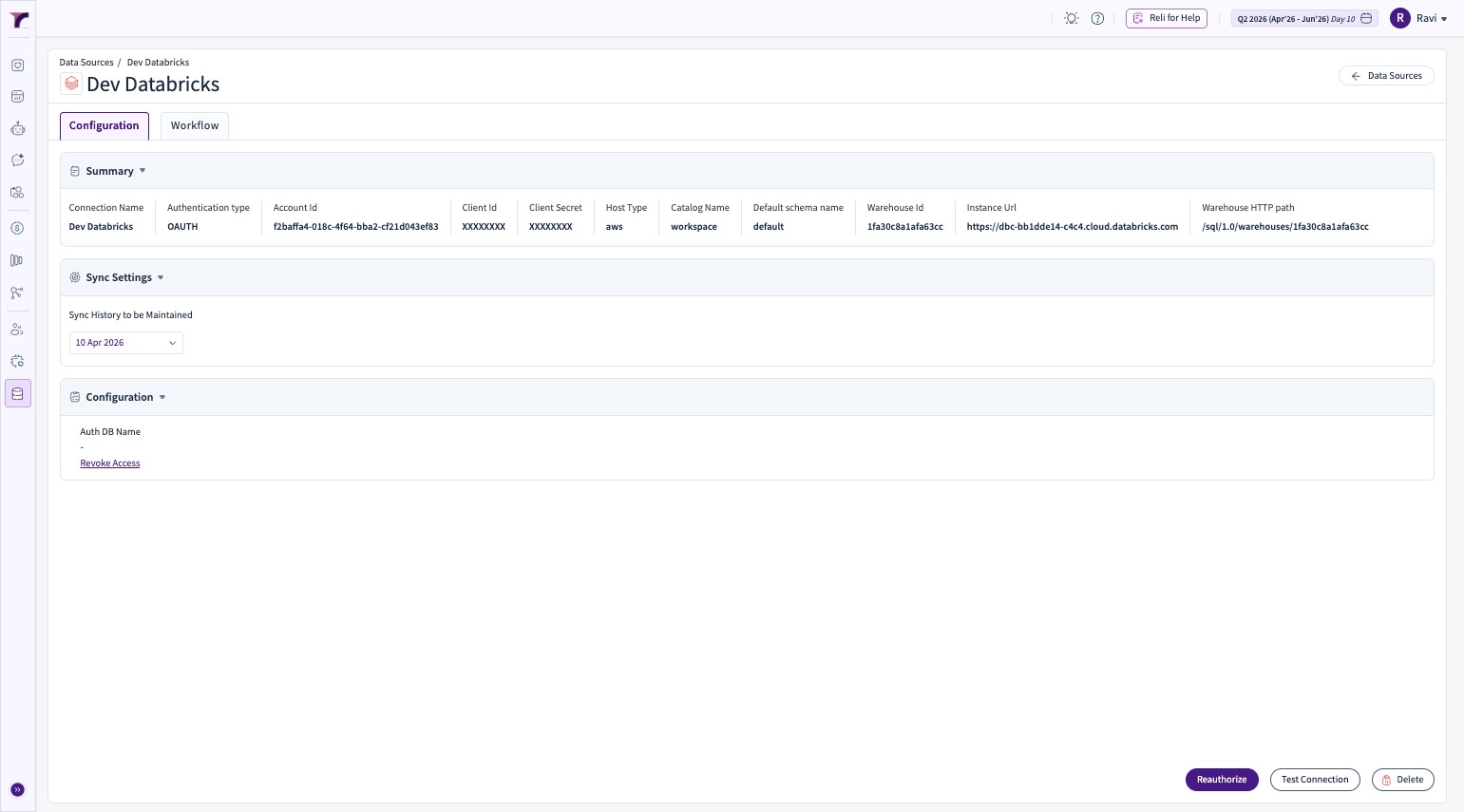Click the Summary section icon
1464x812 pixels.
click(x=75, y=172)
